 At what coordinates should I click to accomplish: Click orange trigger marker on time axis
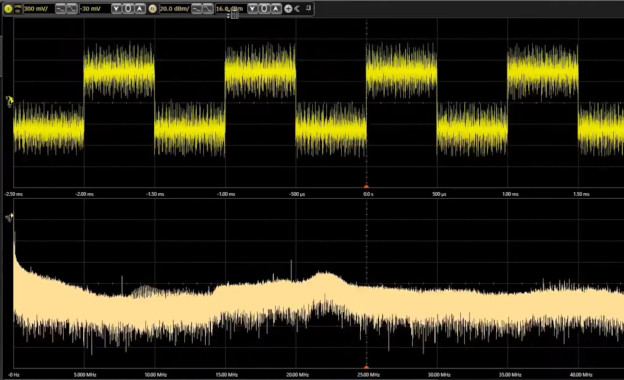pyautogui.click(x=367, y=186)
